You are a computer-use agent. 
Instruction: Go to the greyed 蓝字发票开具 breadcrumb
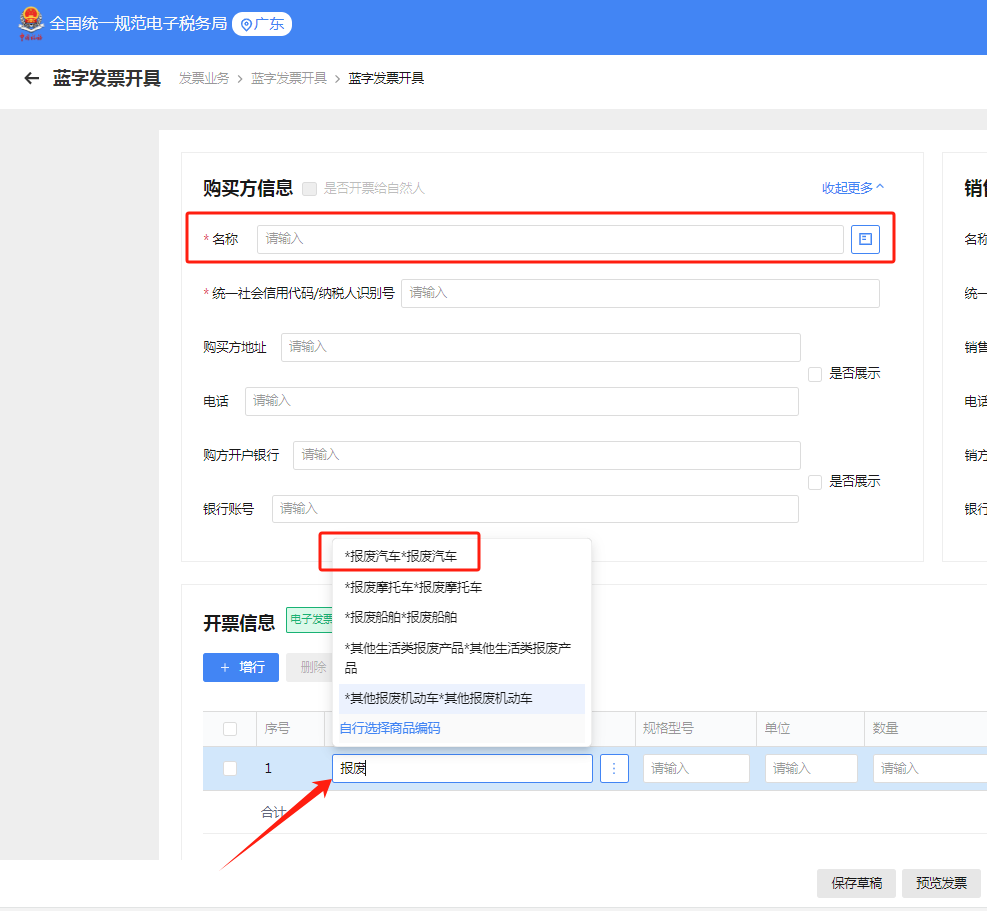click(x=289, y=78)
